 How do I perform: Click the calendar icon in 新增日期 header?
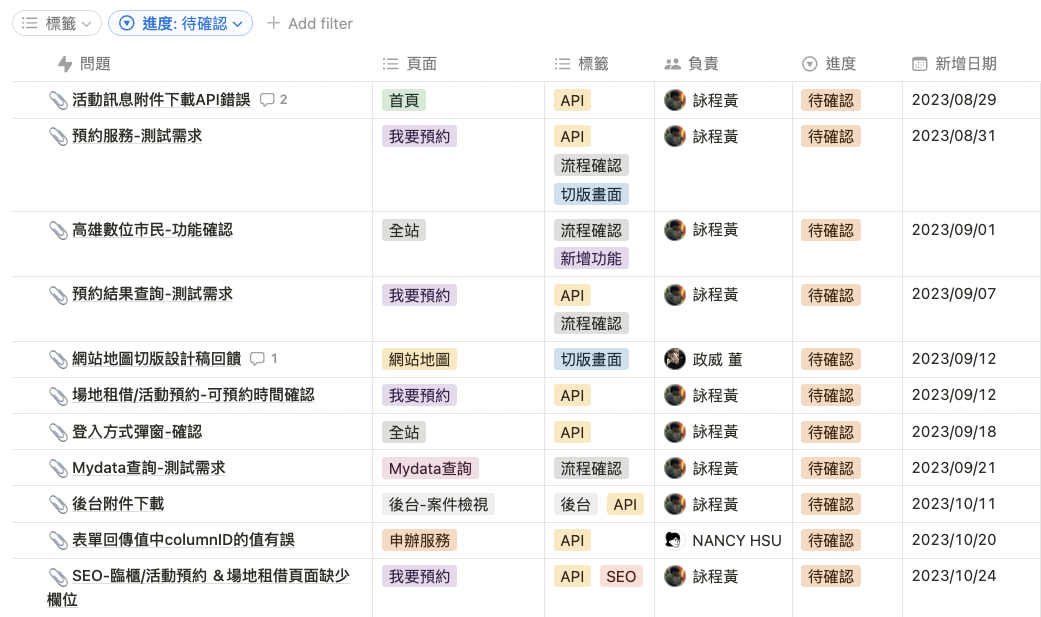(x=919, y=64)
